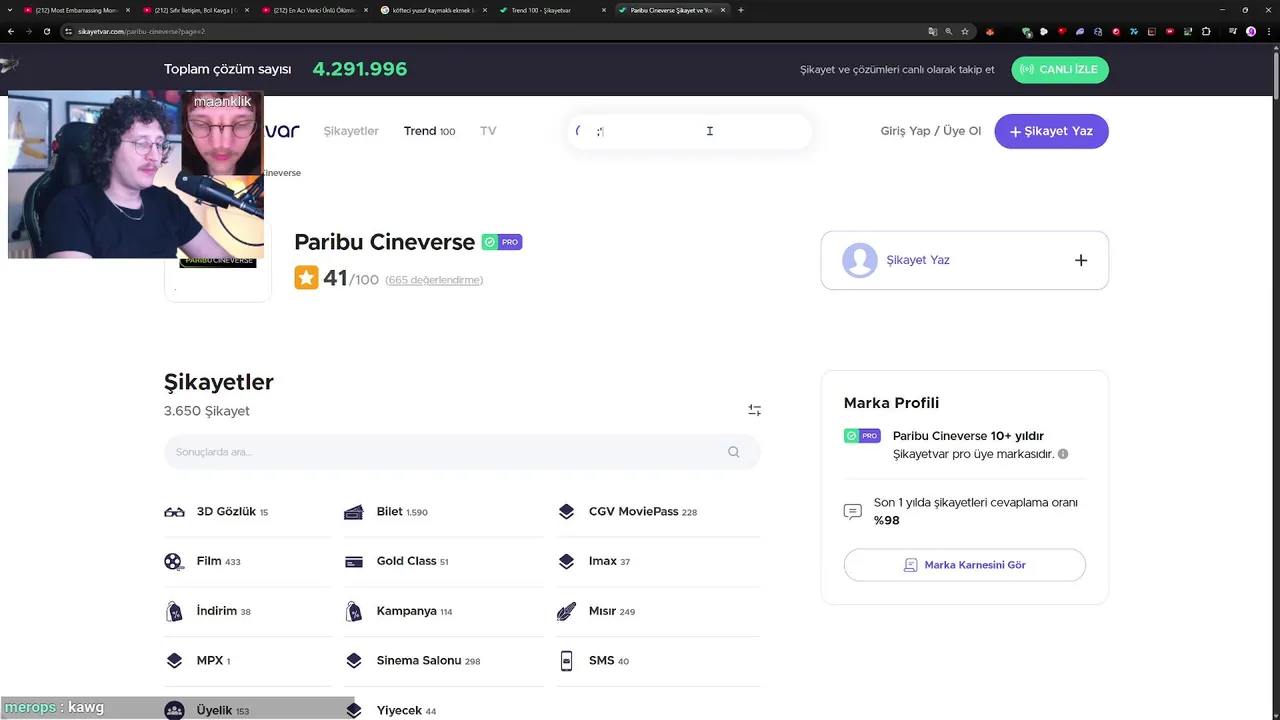Click the green CANLI İZLE button
1280x720 pixels.
(1060, 70)
